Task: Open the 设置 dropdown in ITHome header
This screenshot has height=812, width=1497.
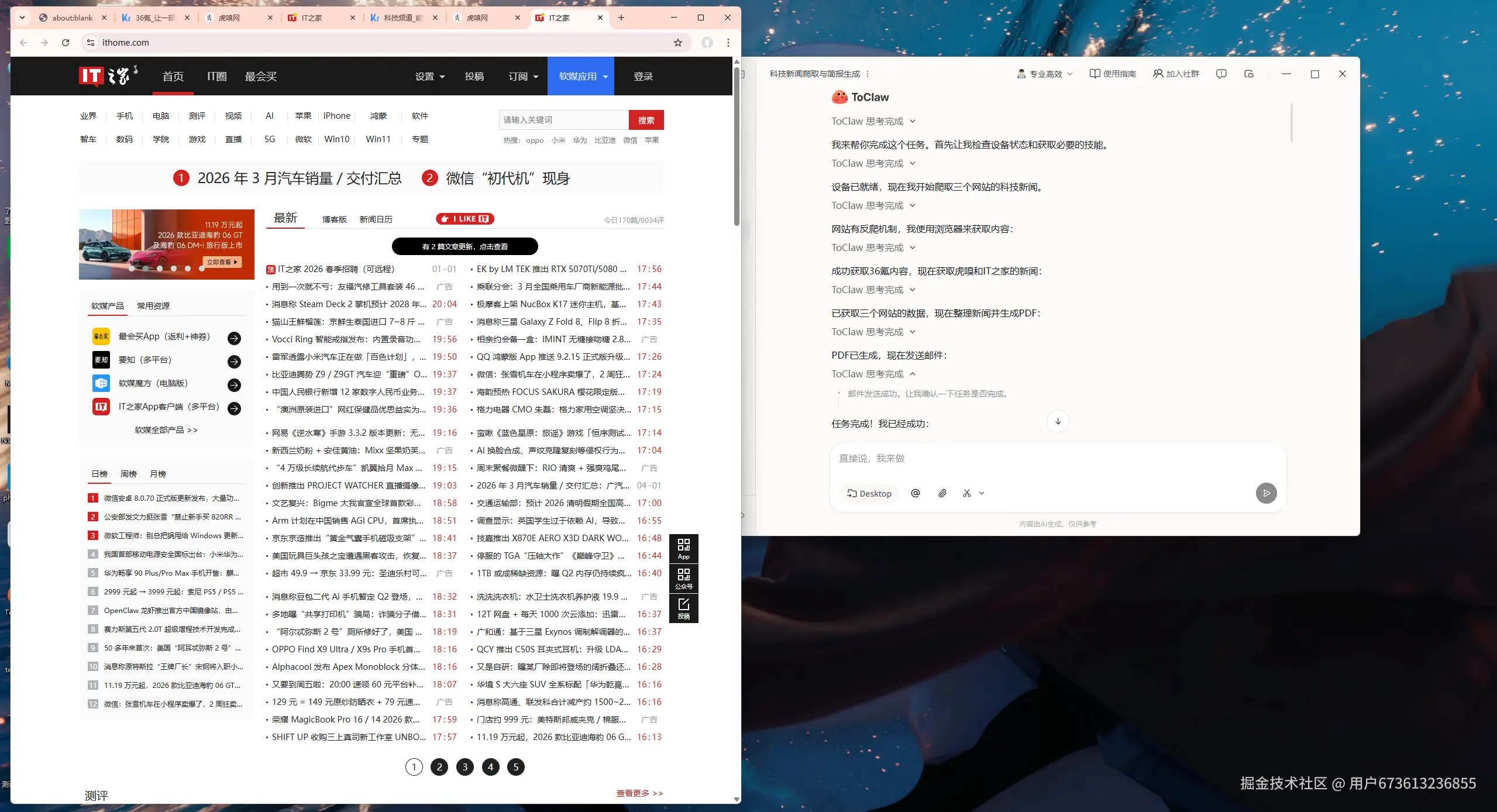Action: click(x=429, y=77)
